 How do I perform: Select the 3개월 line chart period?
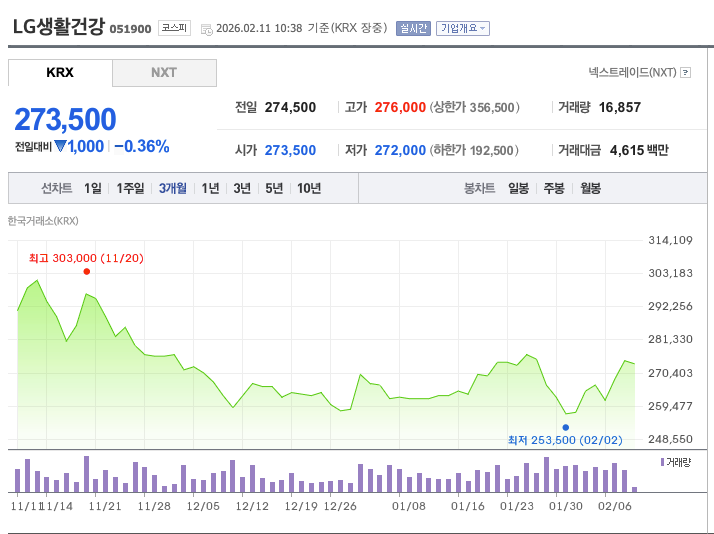point(173,188)
